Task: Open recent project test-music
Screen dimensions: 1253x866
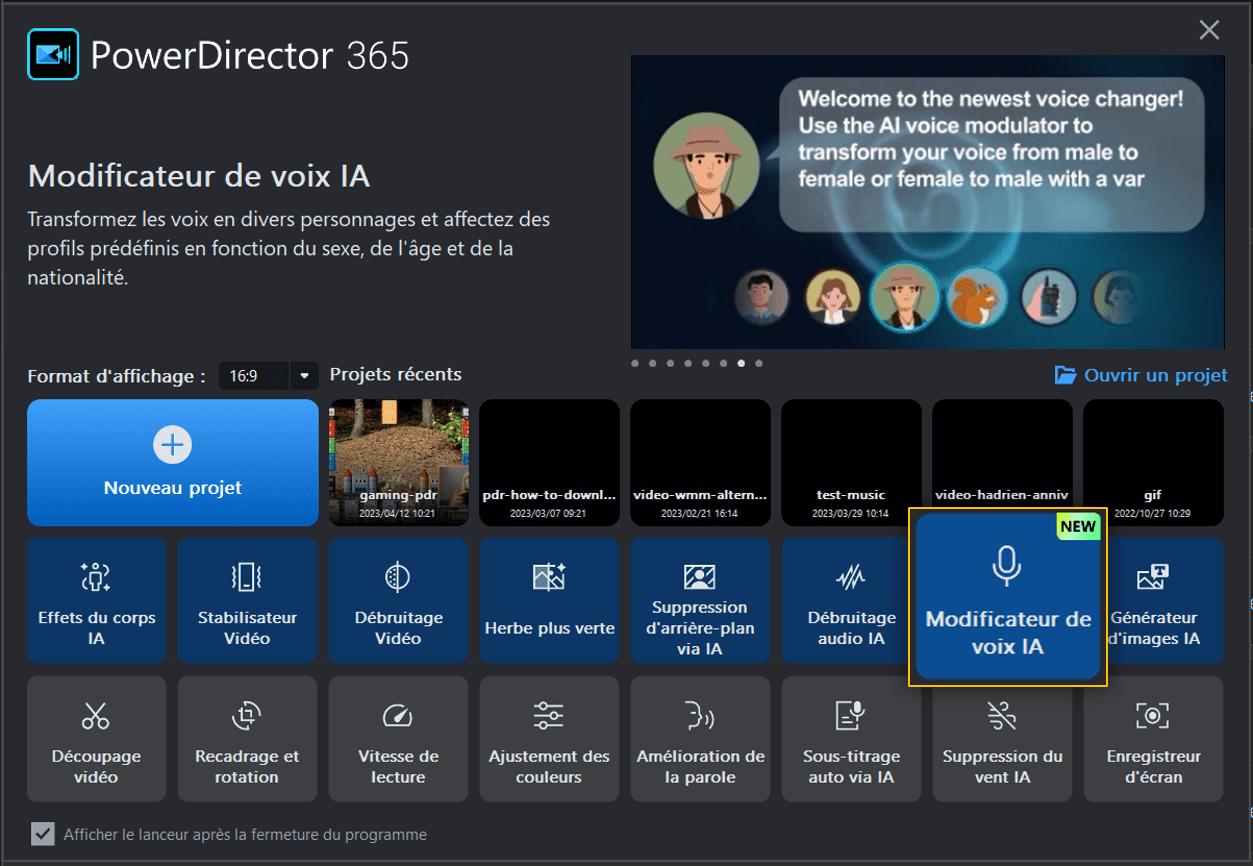Action: (x=851, y=463)
